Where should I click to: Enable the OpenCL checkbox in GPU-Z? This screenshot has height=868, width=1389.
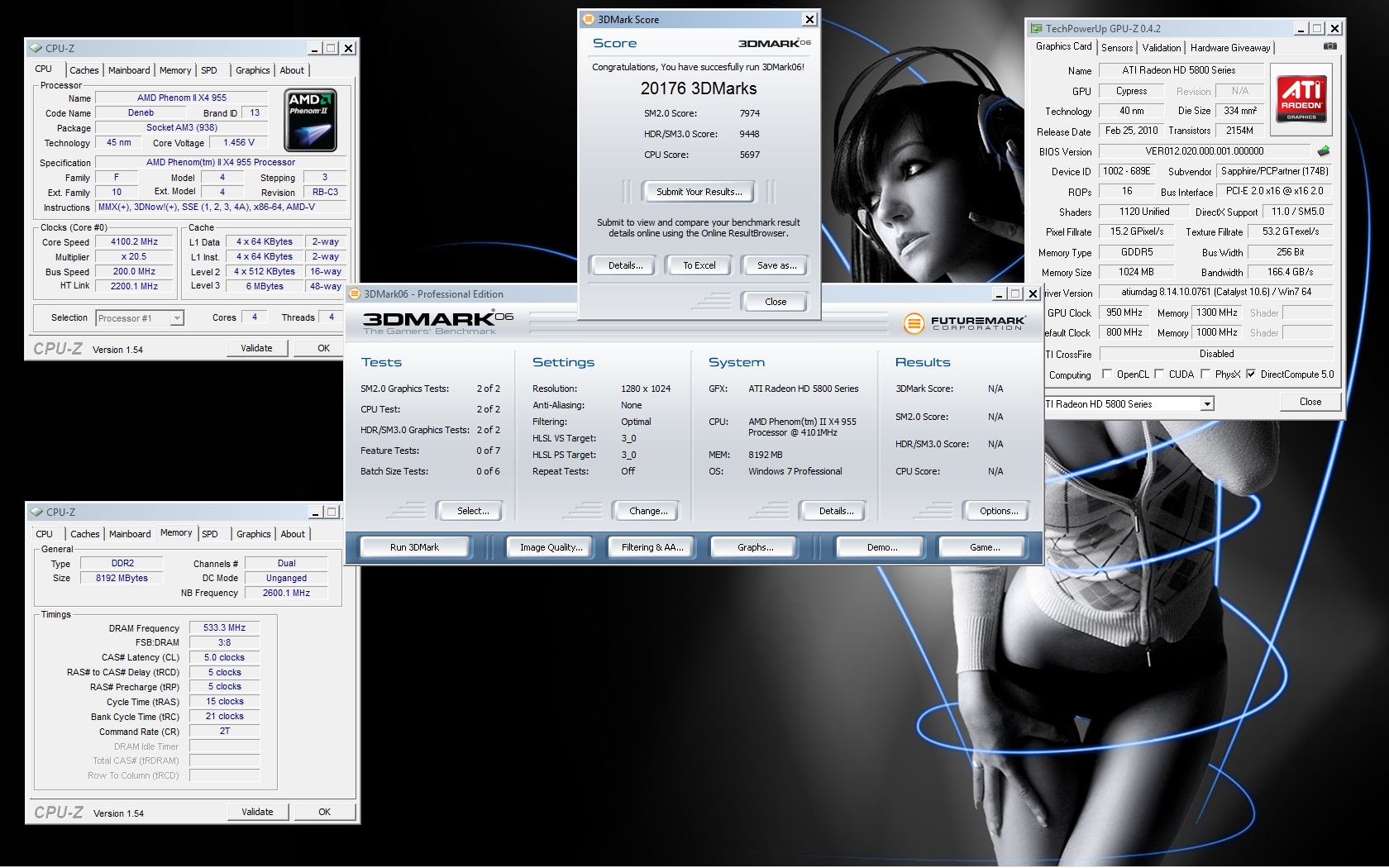click(1107, 374)
